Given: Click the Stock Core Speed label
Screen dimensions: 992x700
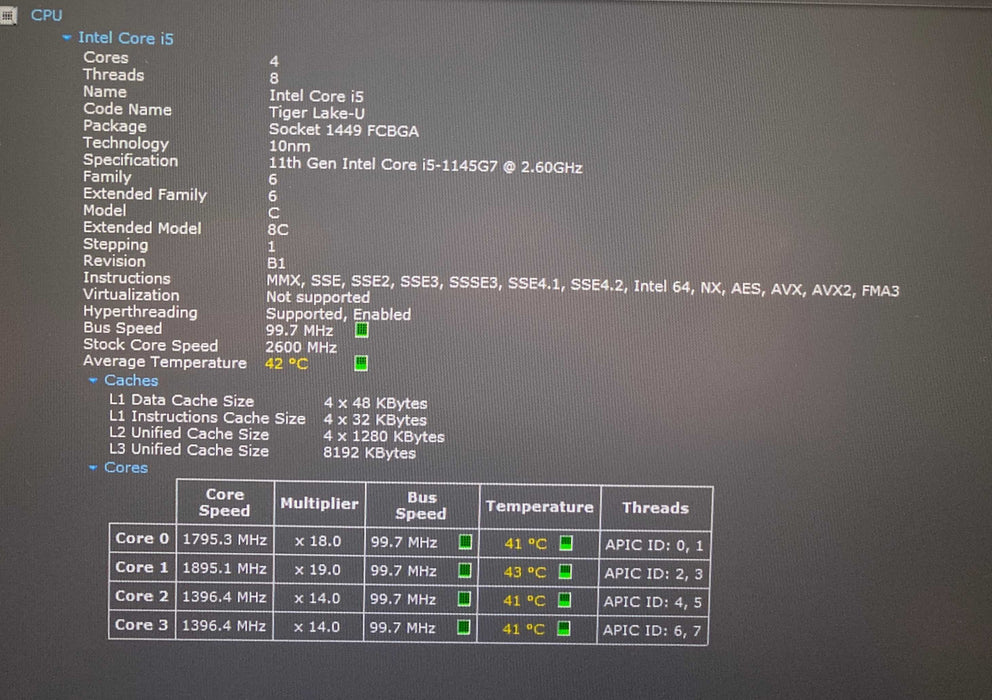Looking at the screenshot, I should point(151,346).
